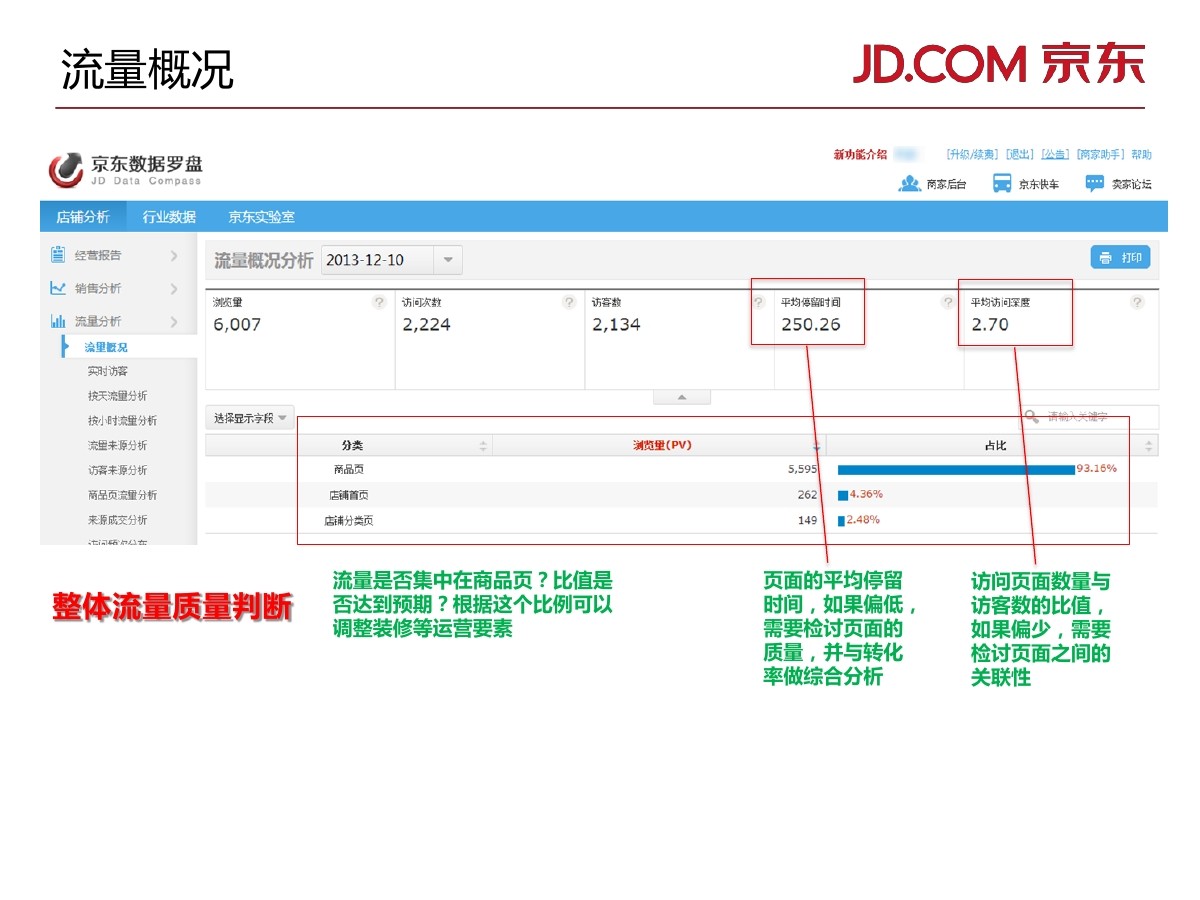This screenshot has width=1200, height=900.
Task: Click the 5,595 PV value
Action: coord(803,469)
